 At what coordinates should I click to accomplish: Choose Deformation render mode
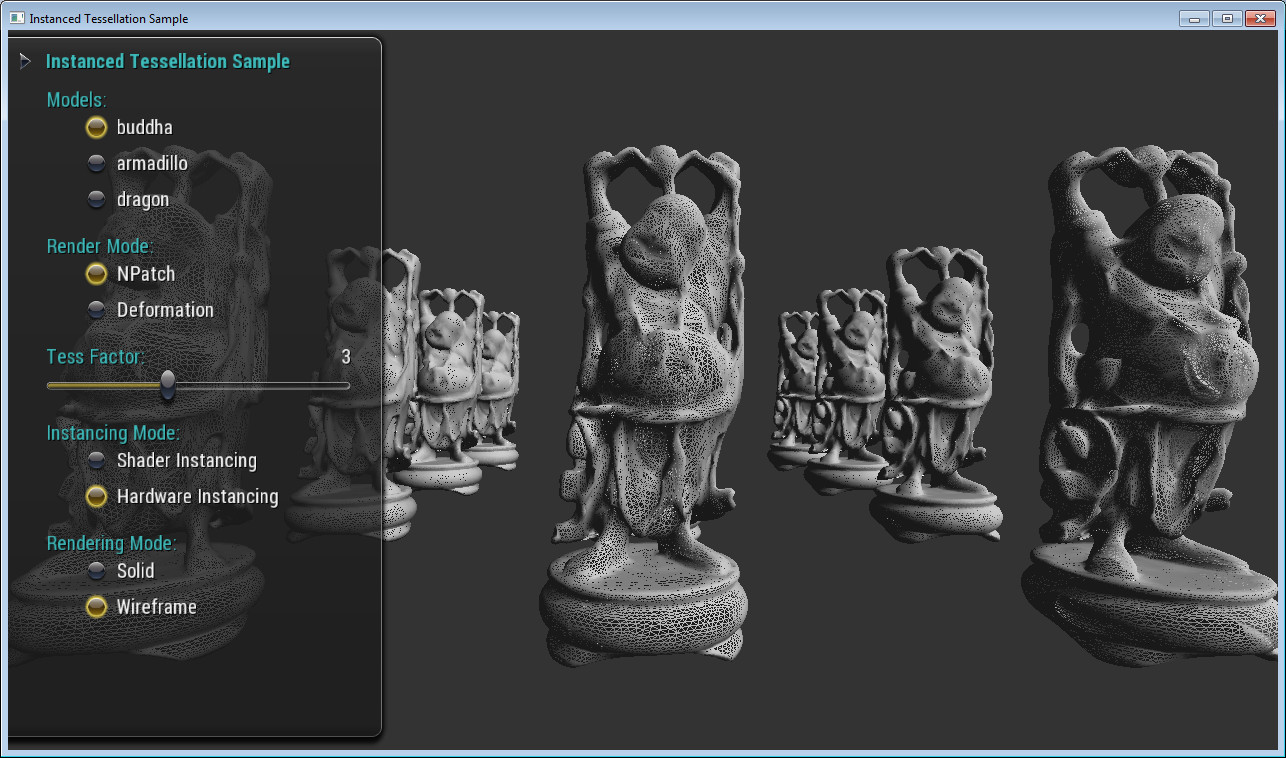(x=97, y=310)
